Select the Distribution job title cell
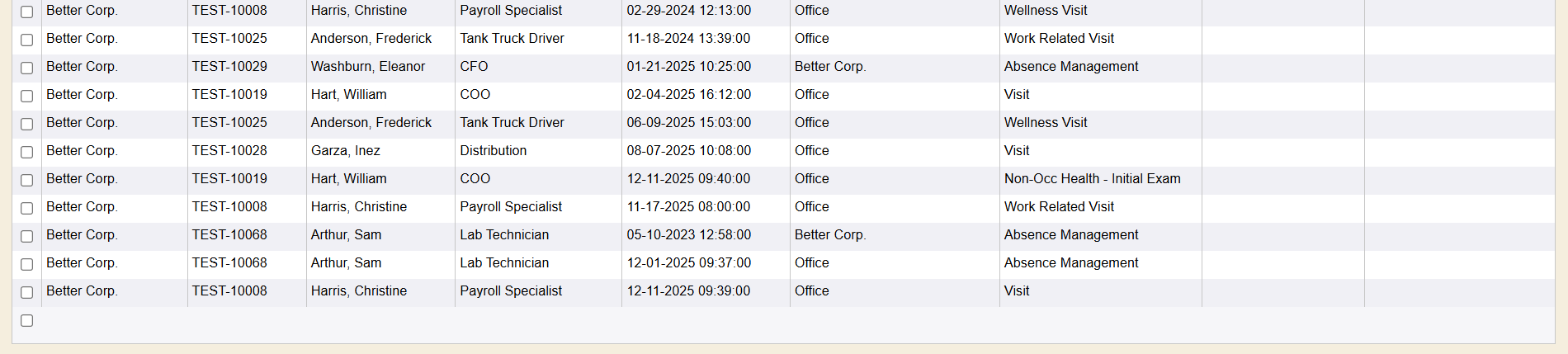The image size is (1568, 354). pyautogui.click(x=493, y=151)
